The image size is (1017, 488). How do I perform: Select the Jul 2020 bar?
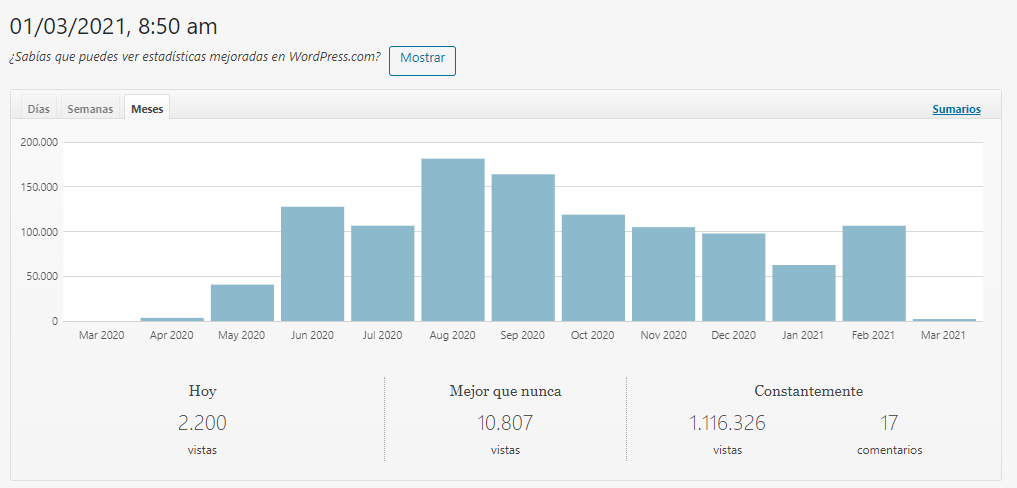click(x=382, y=273)
